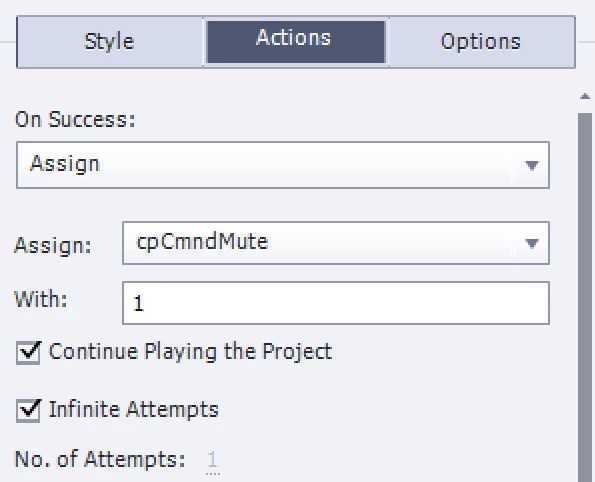
Task: Uncheck the Infinite Attempts checkbox
Action: [28, 410]
